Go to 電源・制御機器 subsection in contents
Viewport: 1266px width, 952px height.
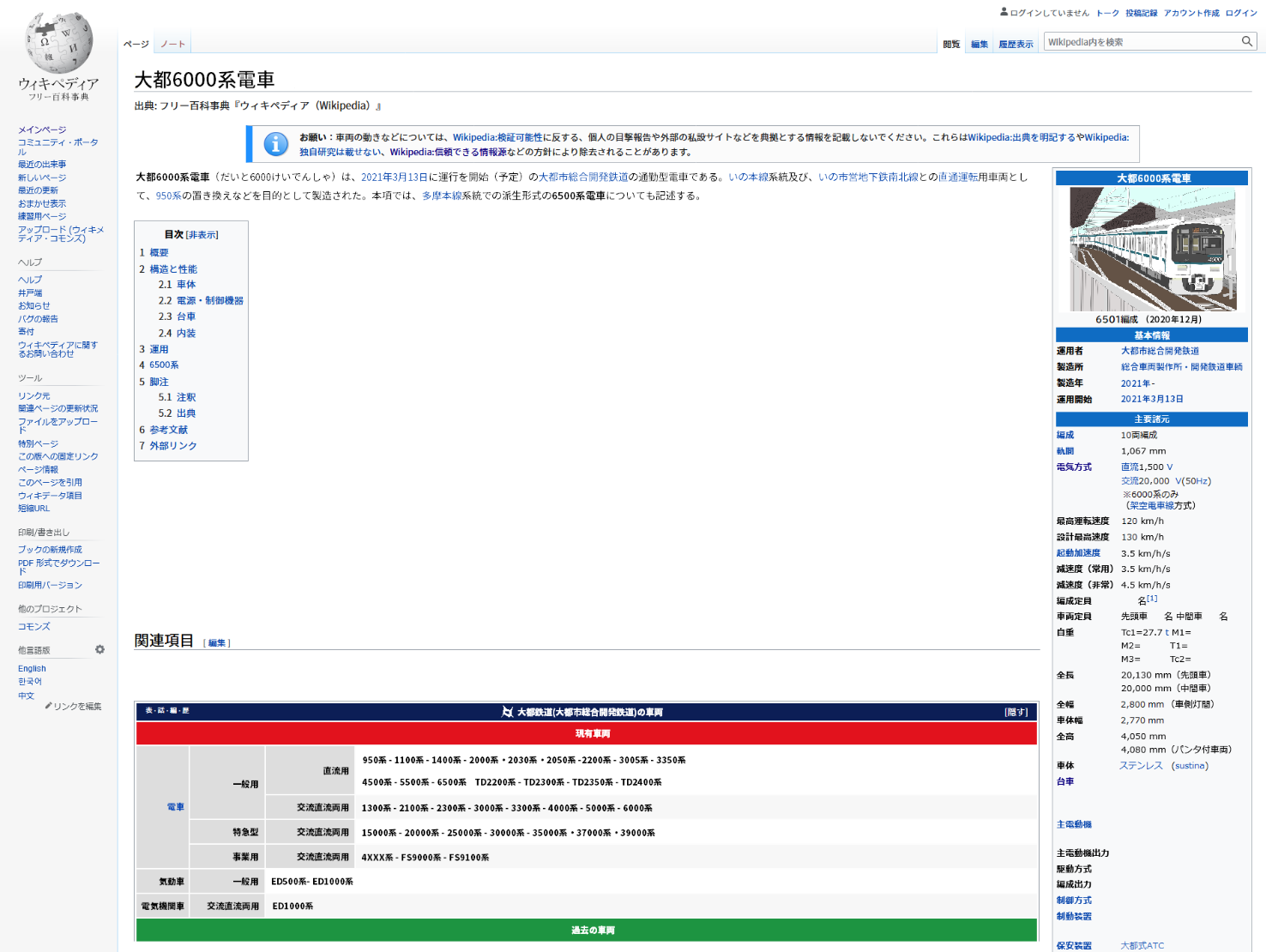coord(210,301)
